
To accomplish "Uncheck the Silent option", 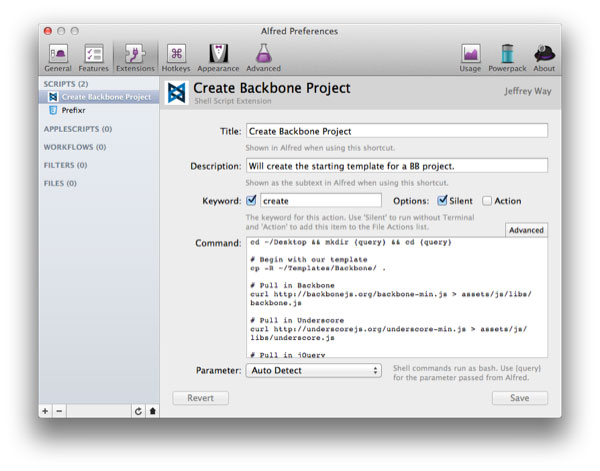I will tap(442, 200).
